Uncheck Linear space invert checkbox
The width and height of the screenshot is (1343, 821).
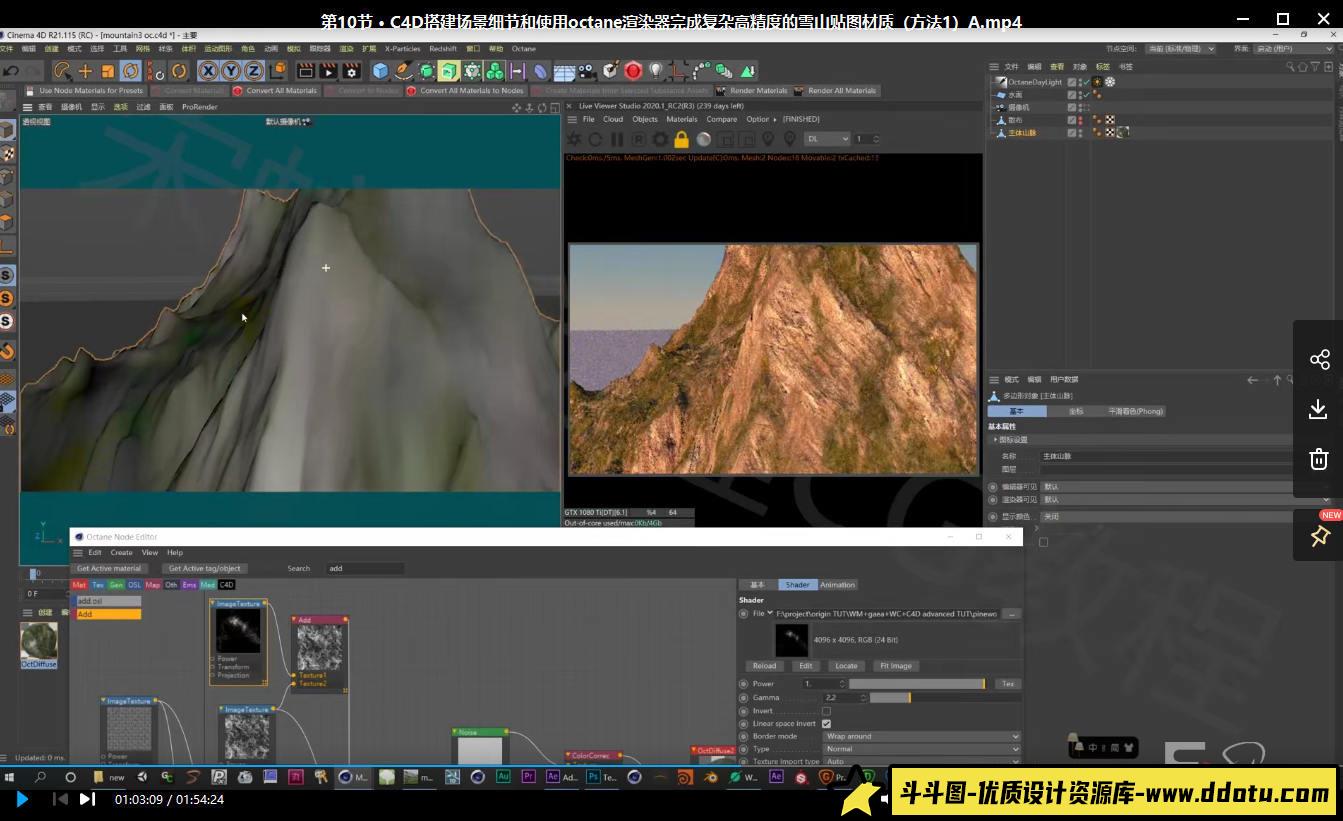point(826,724)
